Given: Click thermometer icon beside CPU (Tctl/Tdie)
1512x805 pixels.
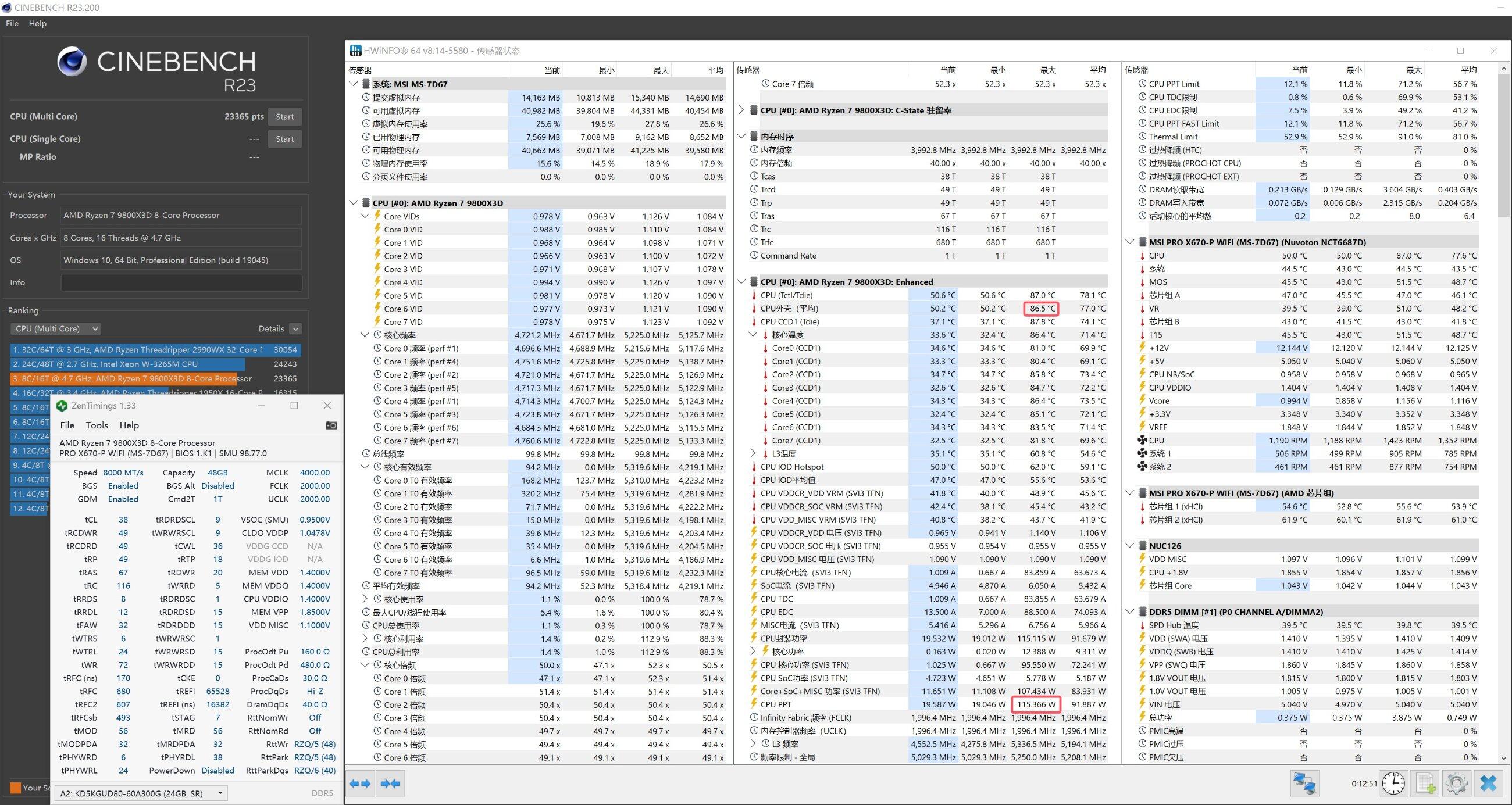Looking at the screenshot, I should click(754, 295).
